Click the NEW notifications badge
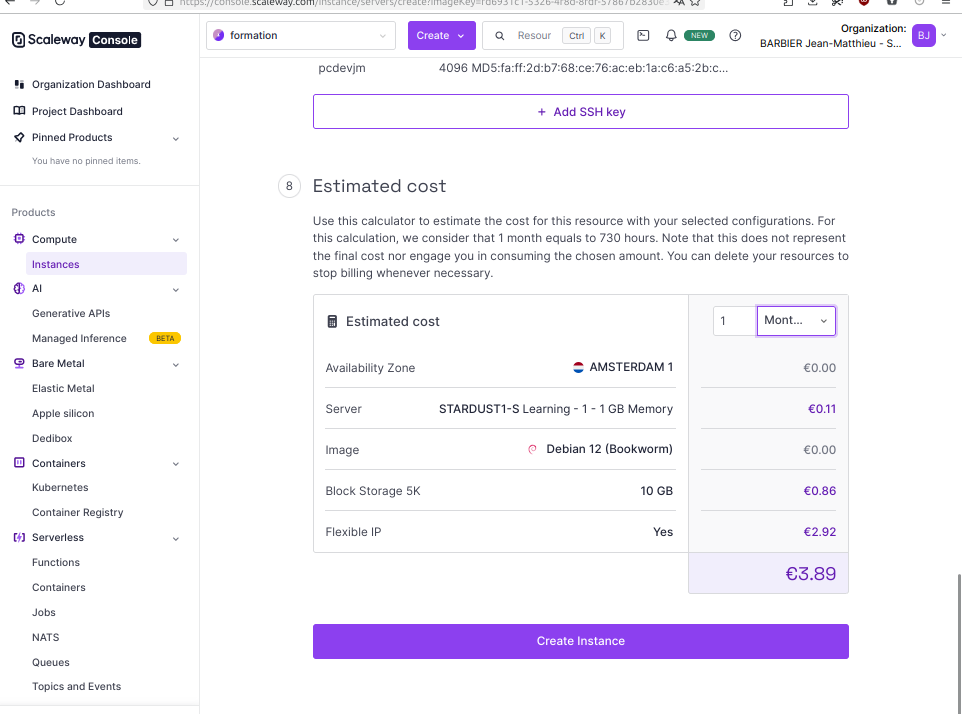 pyautogui.click(x=699, y=36)
